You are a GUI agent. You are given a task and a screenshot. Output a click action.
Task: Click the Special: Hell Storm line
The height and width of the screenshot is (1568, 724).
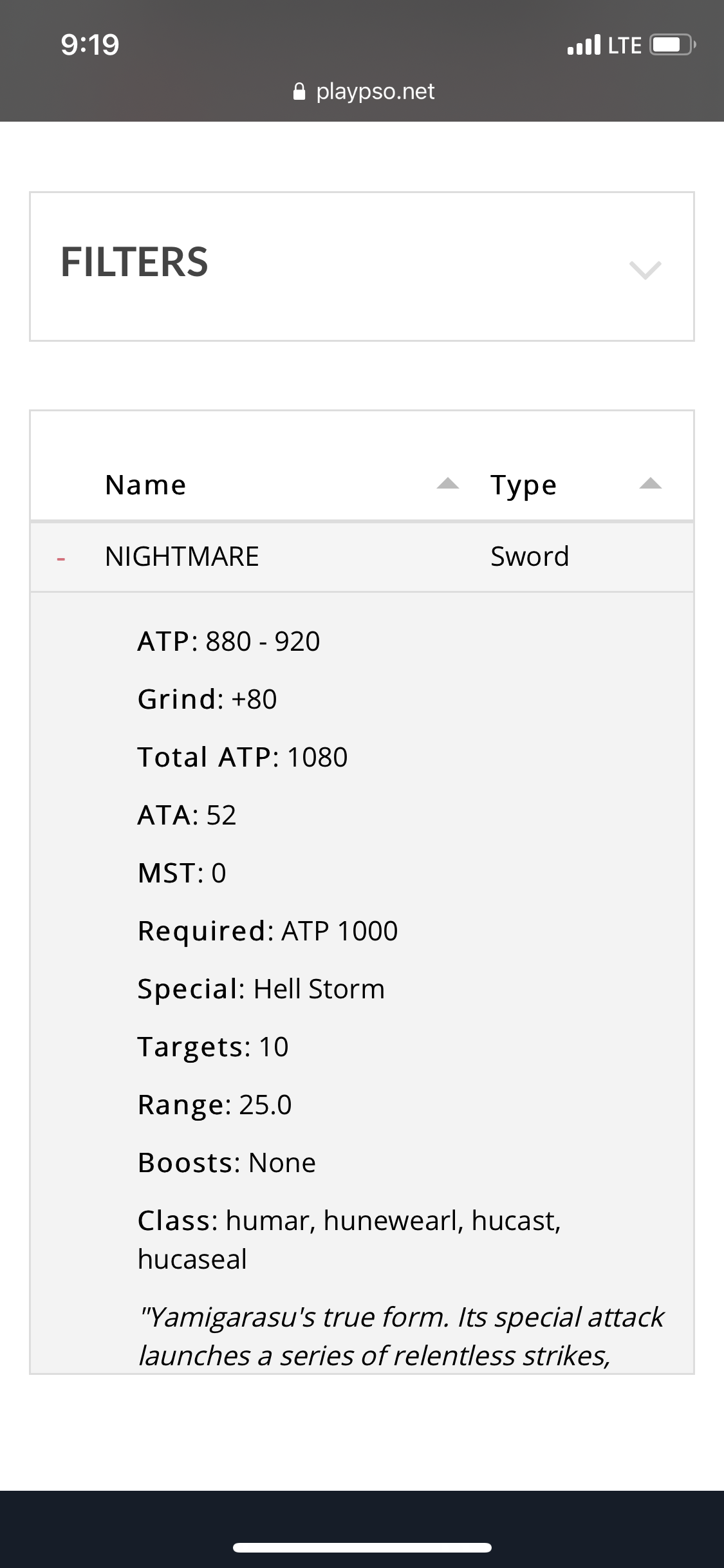tap(261, 989)
